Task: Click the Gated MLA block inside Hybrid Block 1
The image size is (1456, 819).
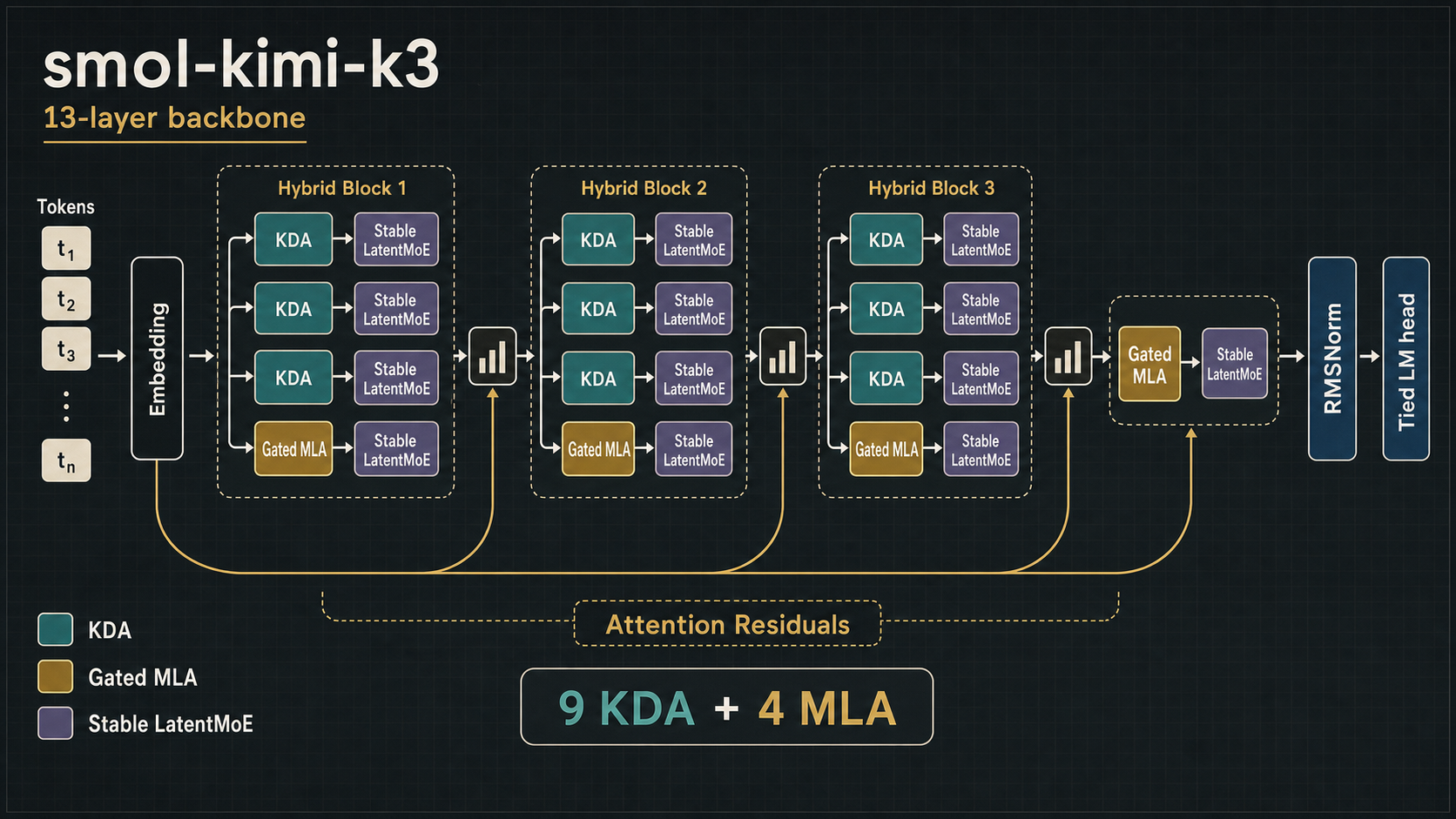Action: (293, 449)
